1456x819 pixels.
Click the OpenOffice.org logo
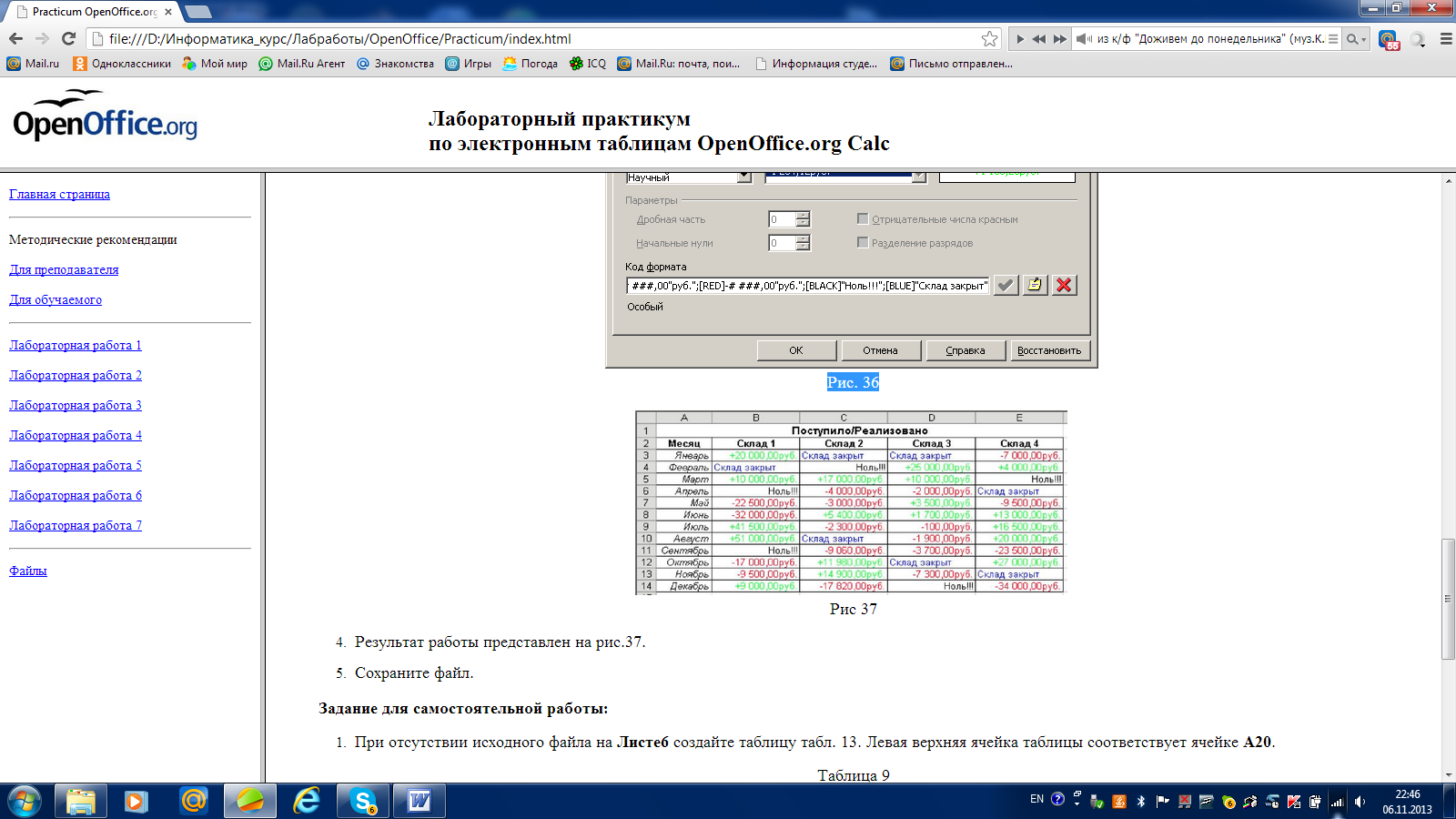105,116
